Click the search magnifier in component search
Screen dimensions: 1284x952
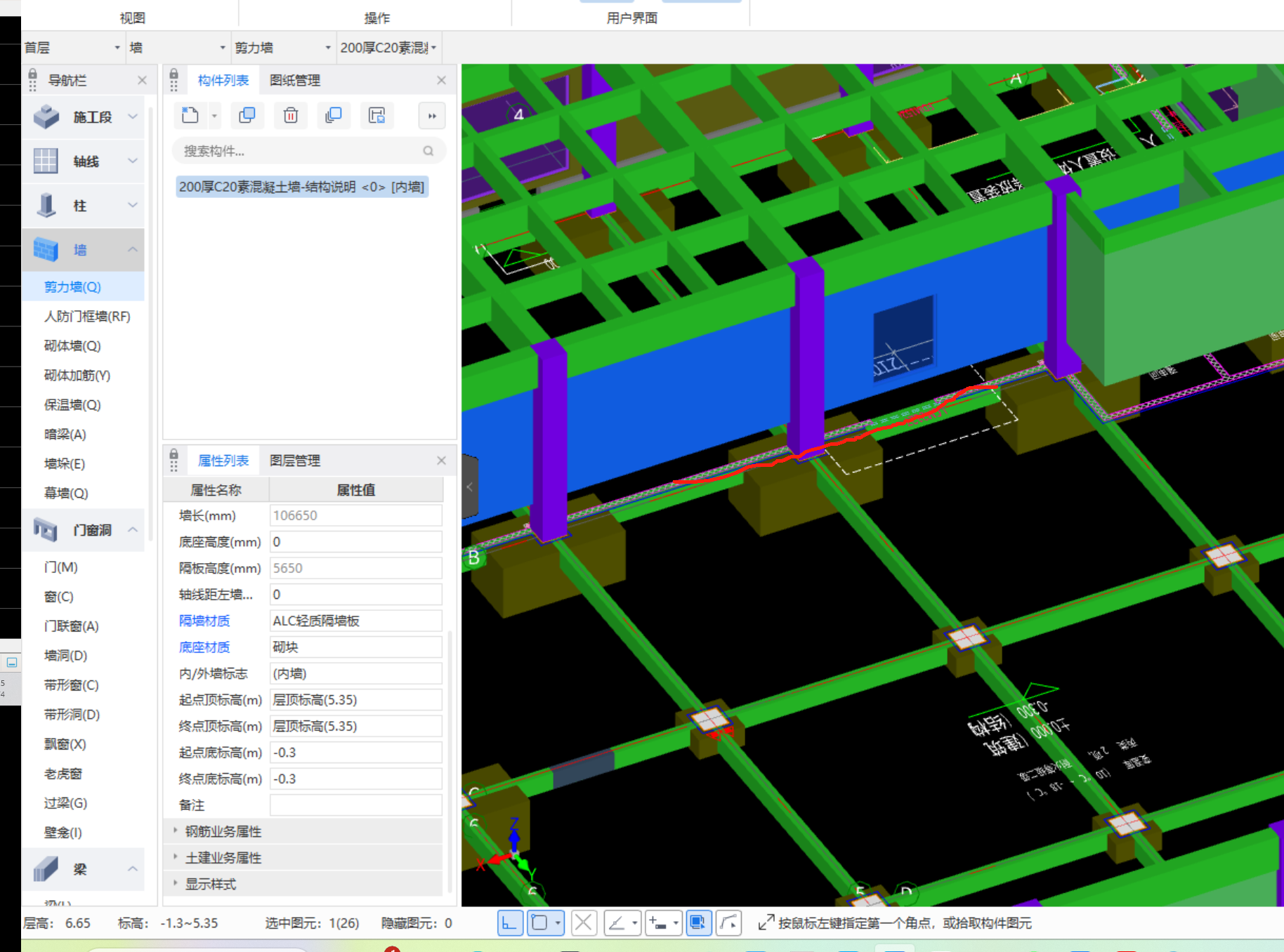point(428,151)
